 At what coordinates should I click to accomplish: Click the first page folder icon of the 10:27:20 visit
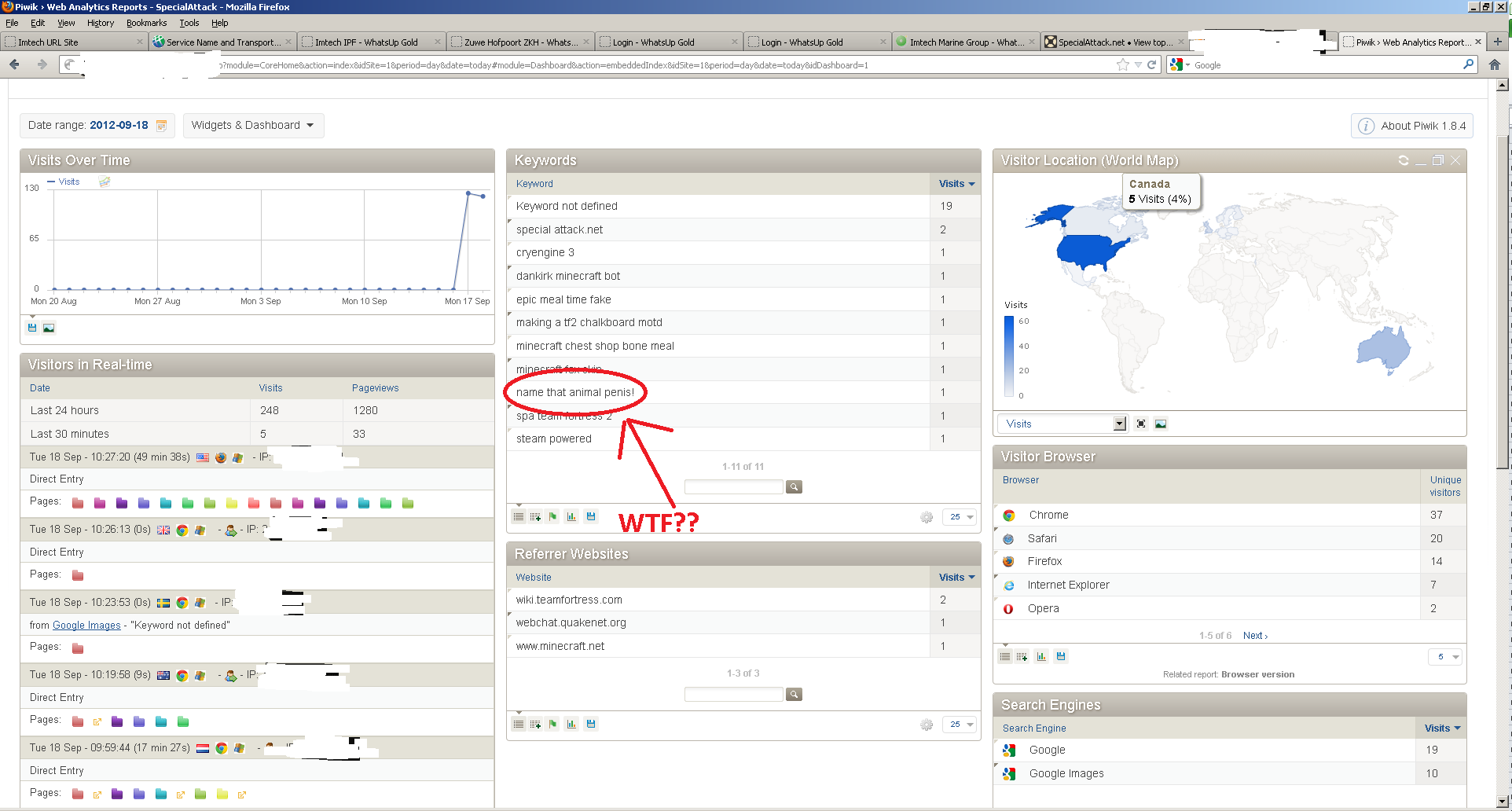click(x=78, y=503)
